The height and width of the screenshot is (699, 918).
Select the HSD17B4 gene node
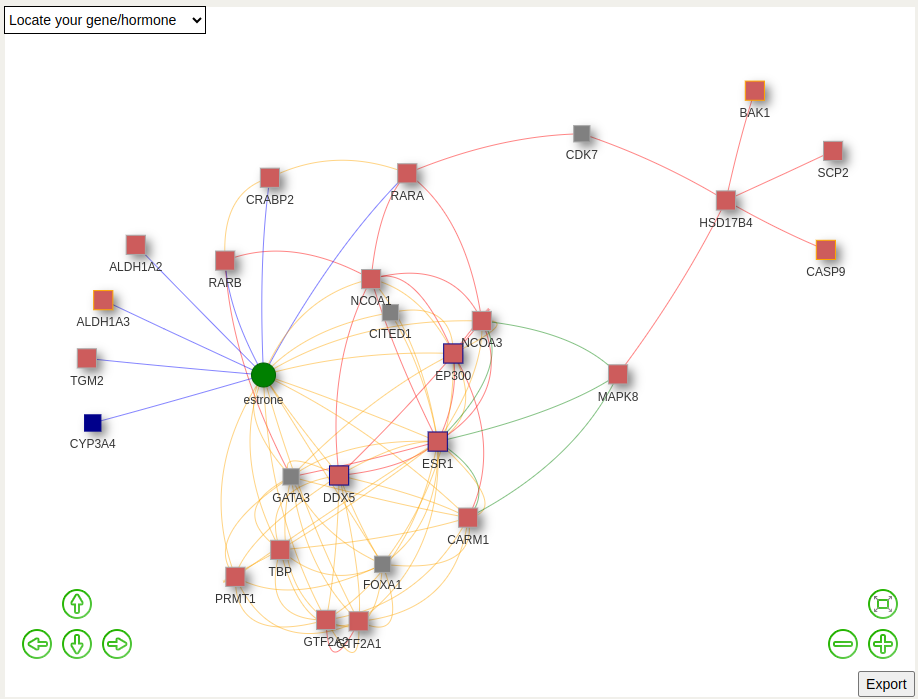click(x=726, y=200)
